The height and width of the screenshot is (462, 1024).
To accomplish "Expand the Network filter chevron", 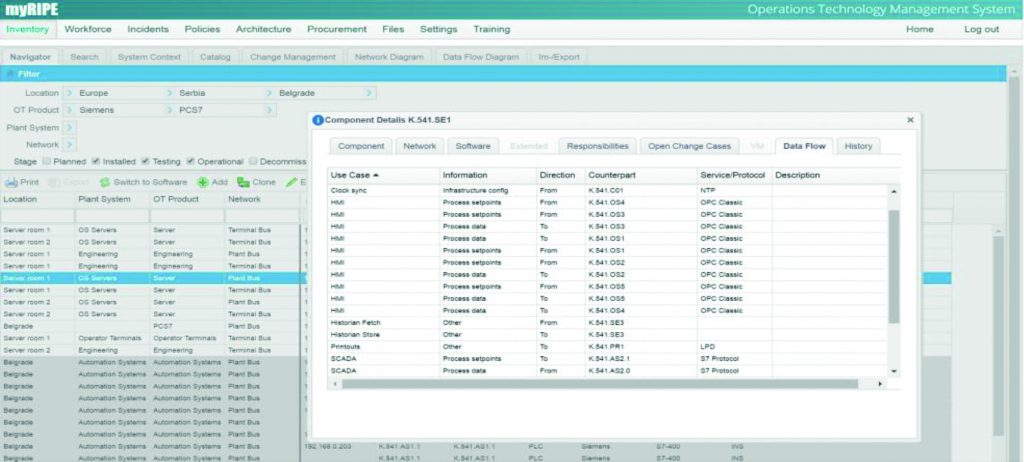I will 69,144.
